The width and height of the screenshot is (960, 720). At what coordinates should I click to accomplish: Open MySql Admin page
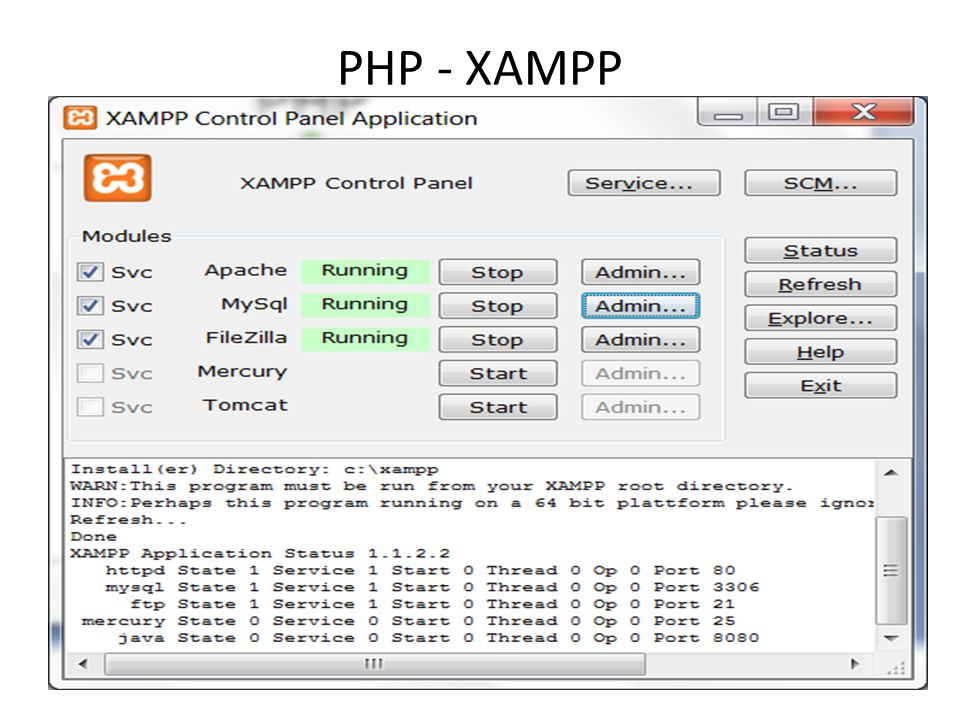coord(640,306)
